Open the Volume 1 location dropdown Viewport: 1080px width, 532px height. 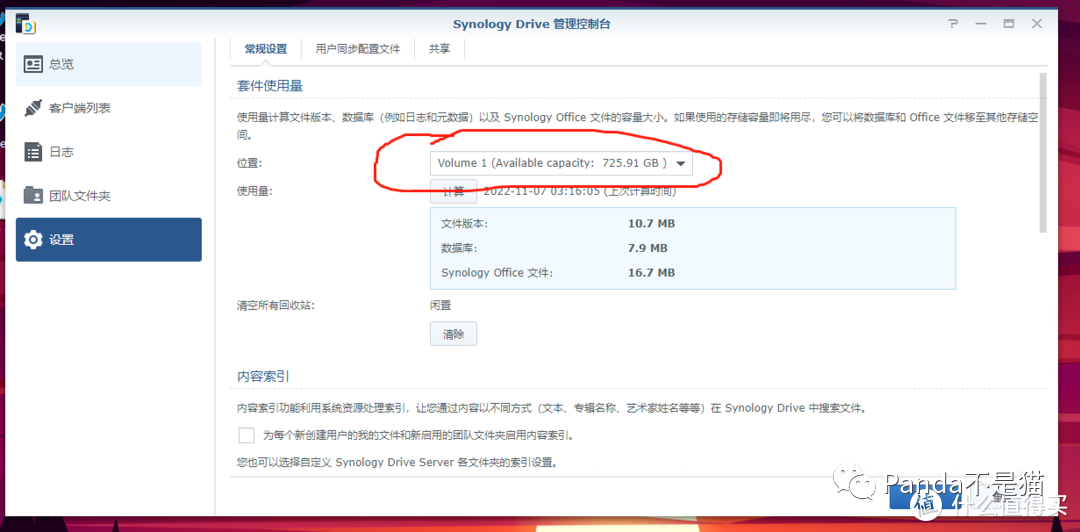[x=561, y=163]
